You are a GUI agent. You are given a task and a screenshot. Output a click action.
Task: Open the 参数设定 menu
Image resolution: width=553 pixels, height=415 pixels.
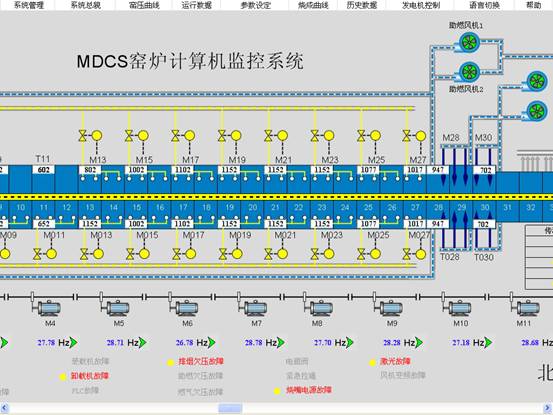[256, 5]
